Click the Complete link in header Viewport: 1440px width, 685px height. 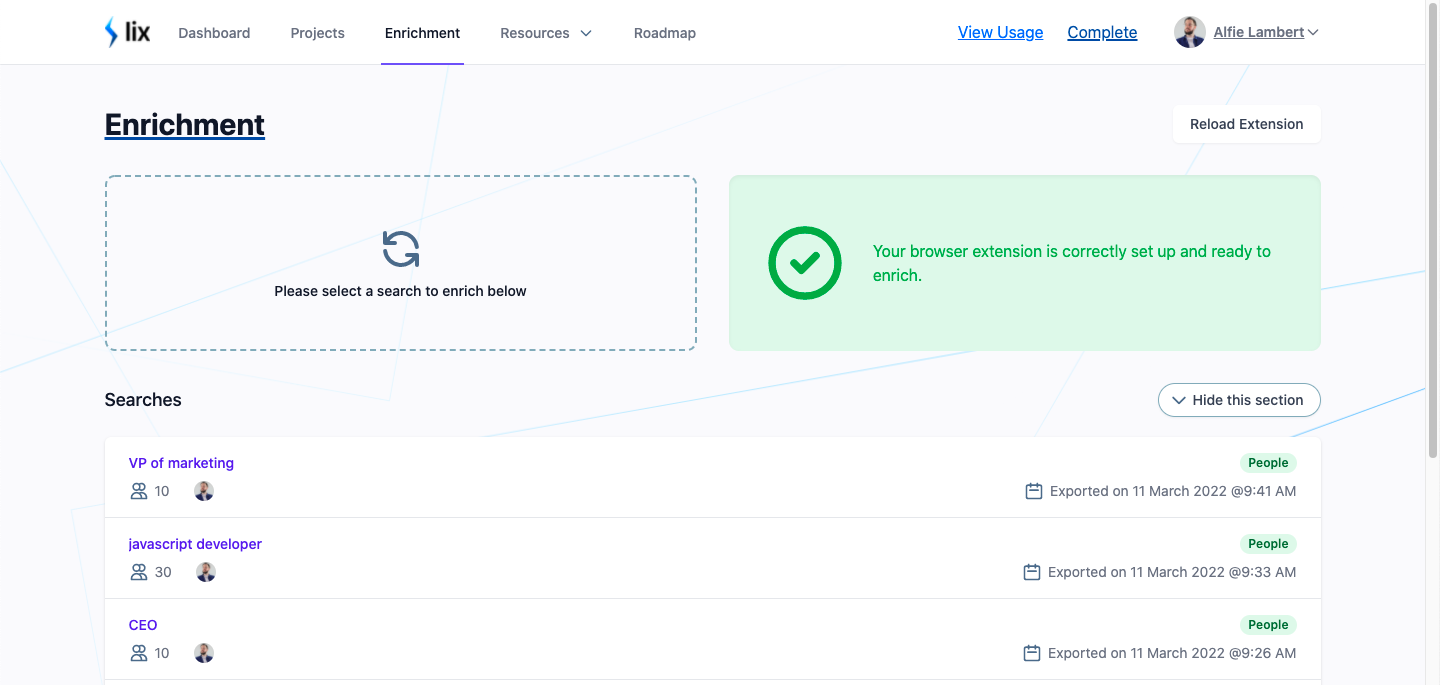[1102, 32]
